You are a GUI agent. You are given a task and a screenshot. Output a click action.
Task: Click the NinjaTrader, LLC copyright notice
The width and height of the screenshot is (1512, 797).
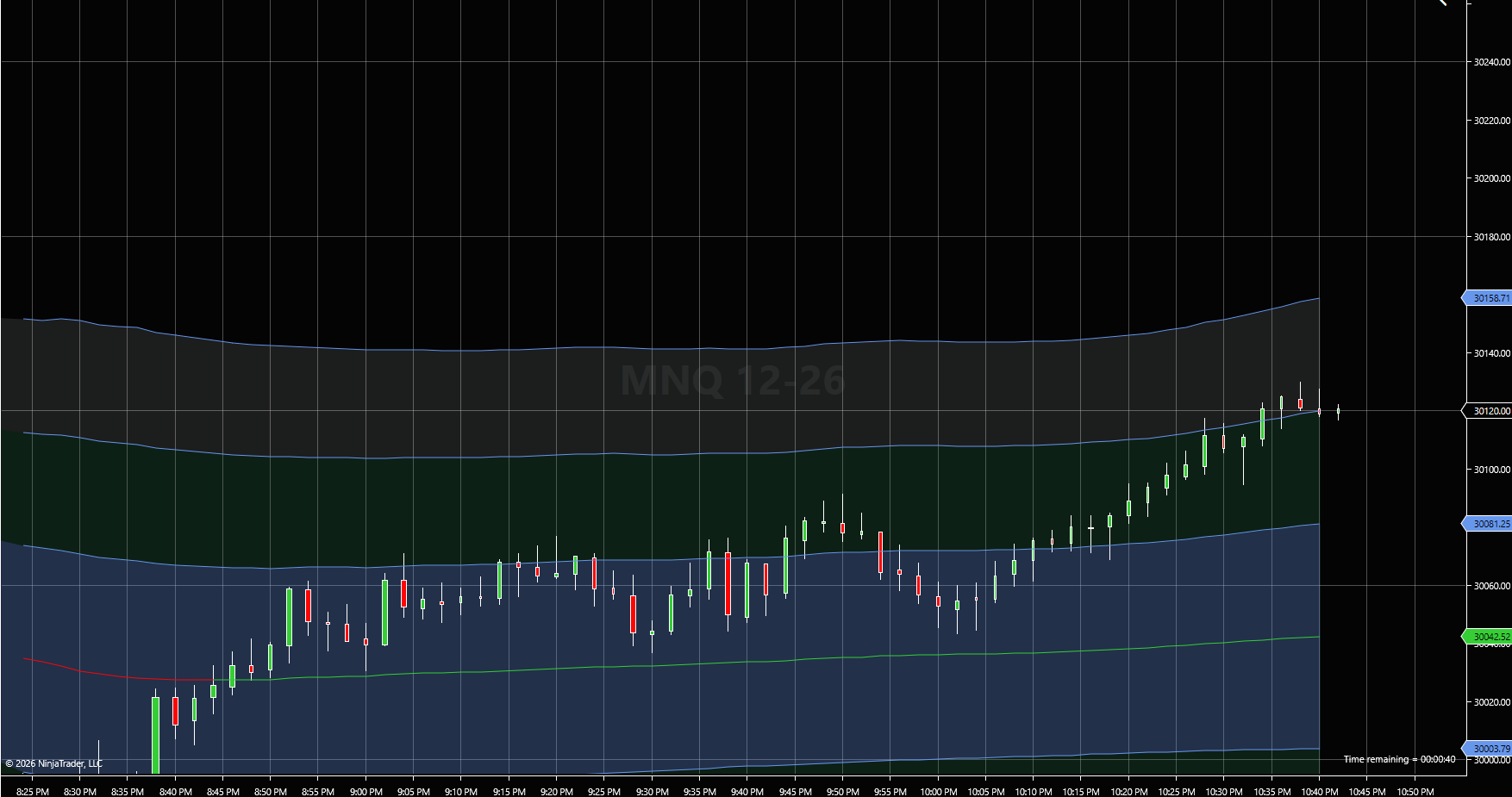53,763
